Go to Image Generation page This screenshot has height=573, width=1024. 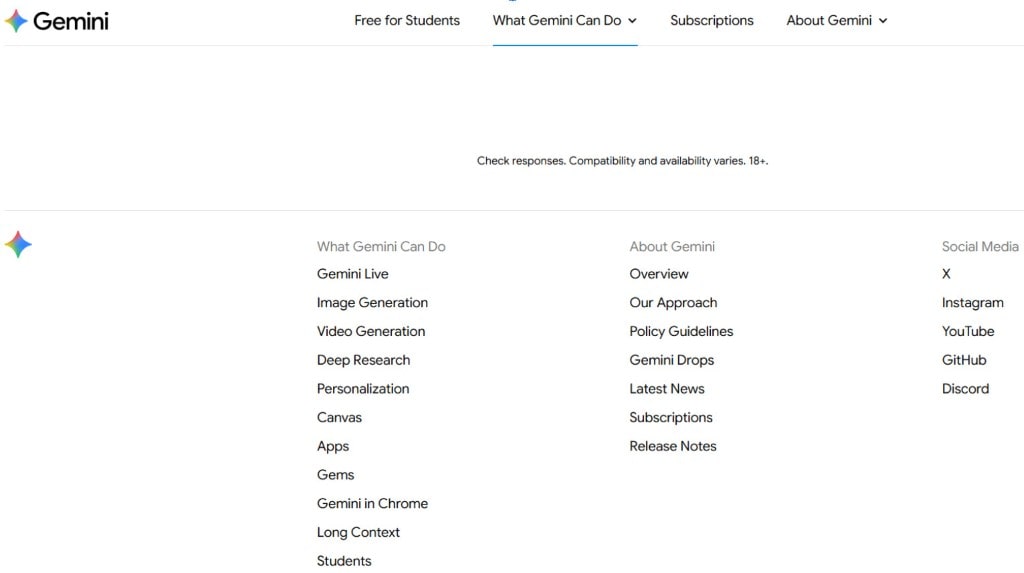372,303
